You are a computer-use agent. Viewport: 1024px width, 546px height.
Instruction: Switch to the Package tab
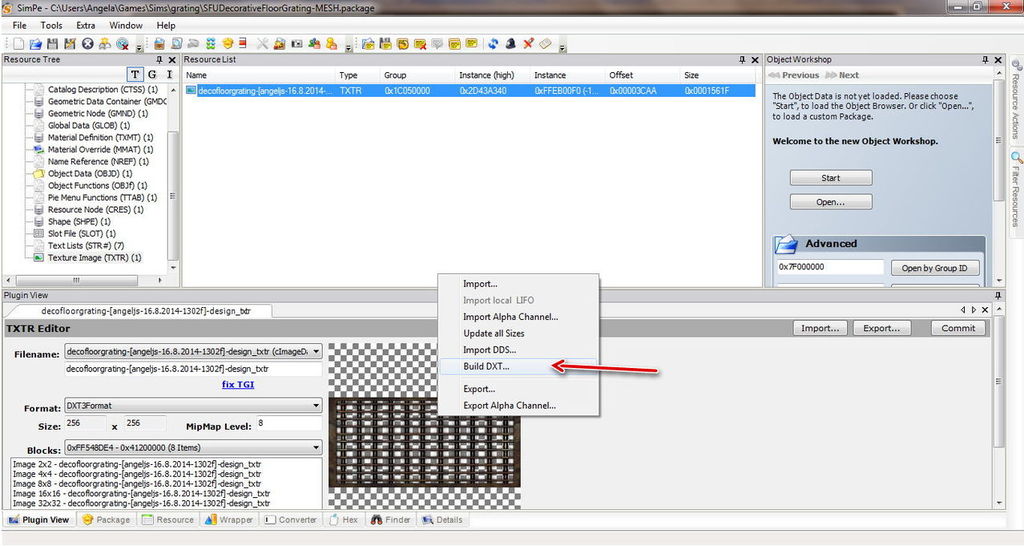(106, 520)
